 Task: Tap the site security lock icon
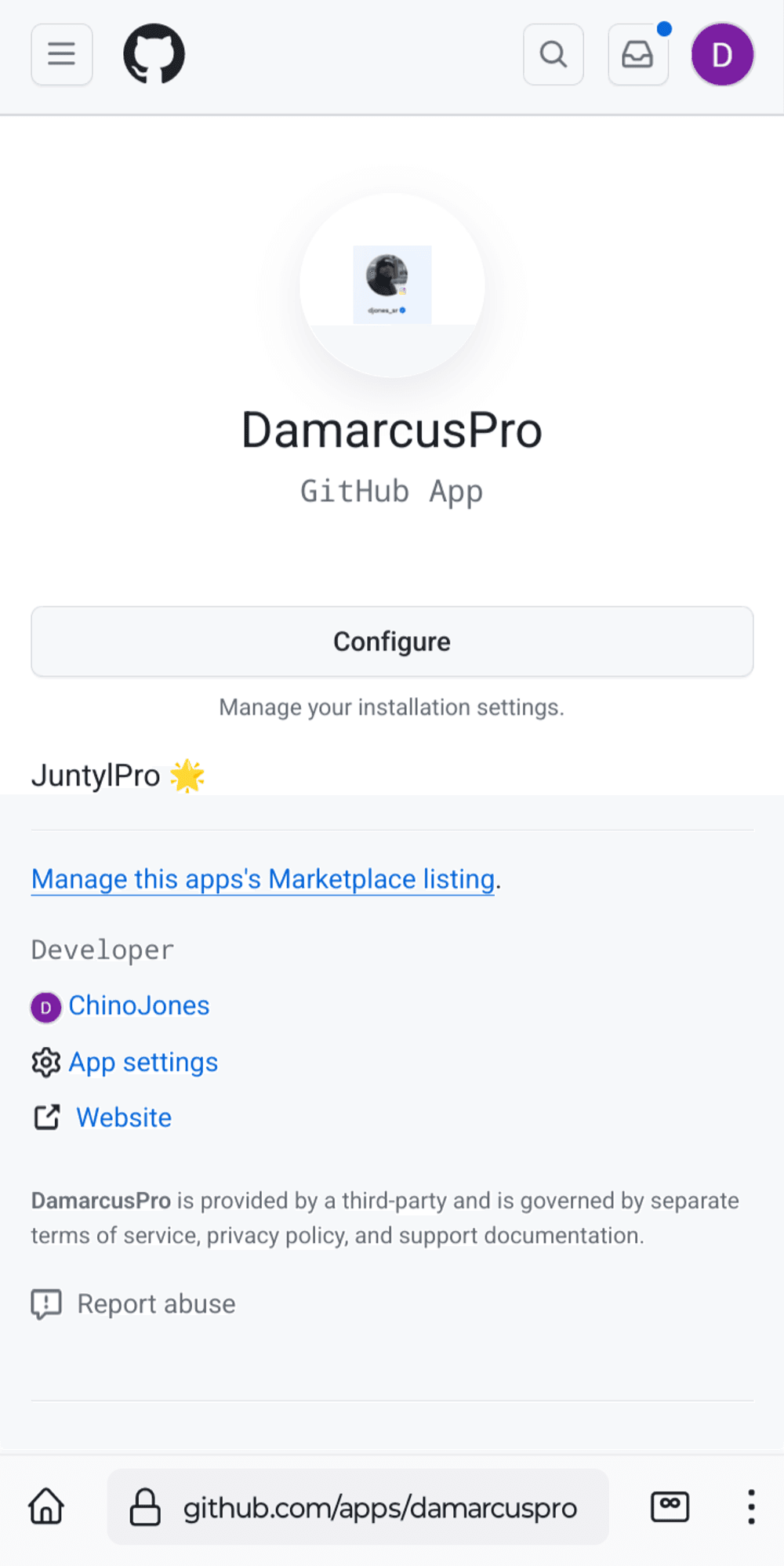[145, 1507]
